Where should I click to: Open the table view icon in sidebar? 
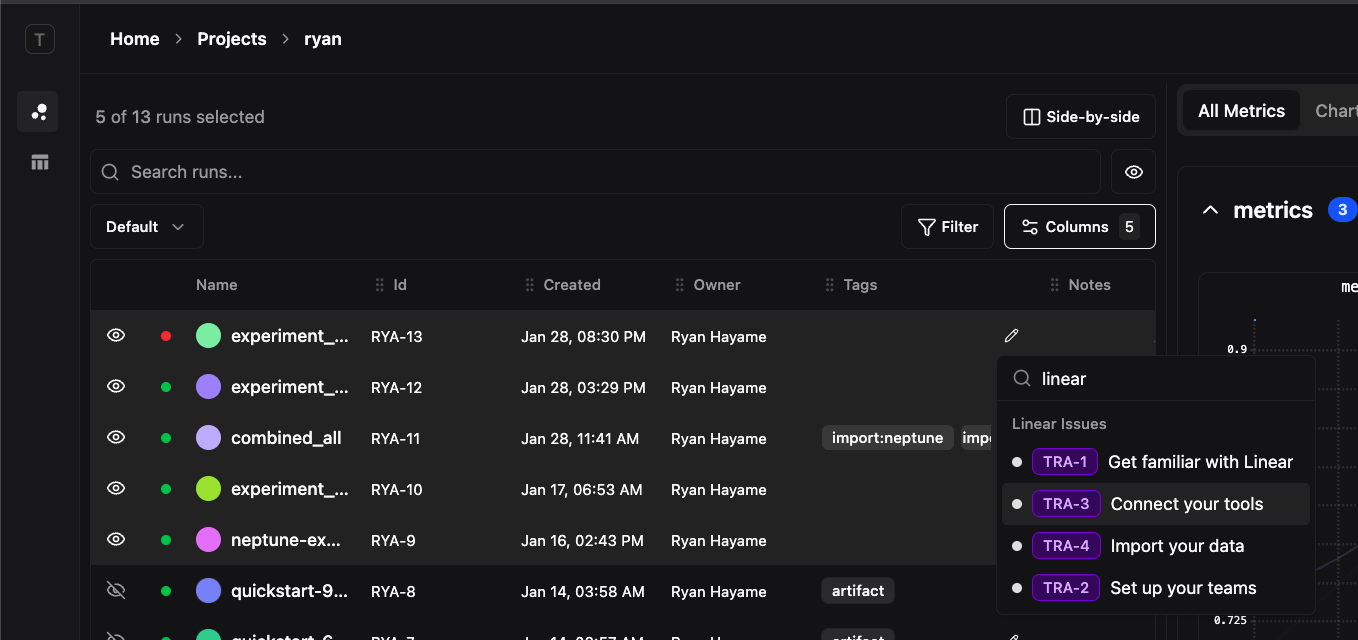tap(39, 161)
